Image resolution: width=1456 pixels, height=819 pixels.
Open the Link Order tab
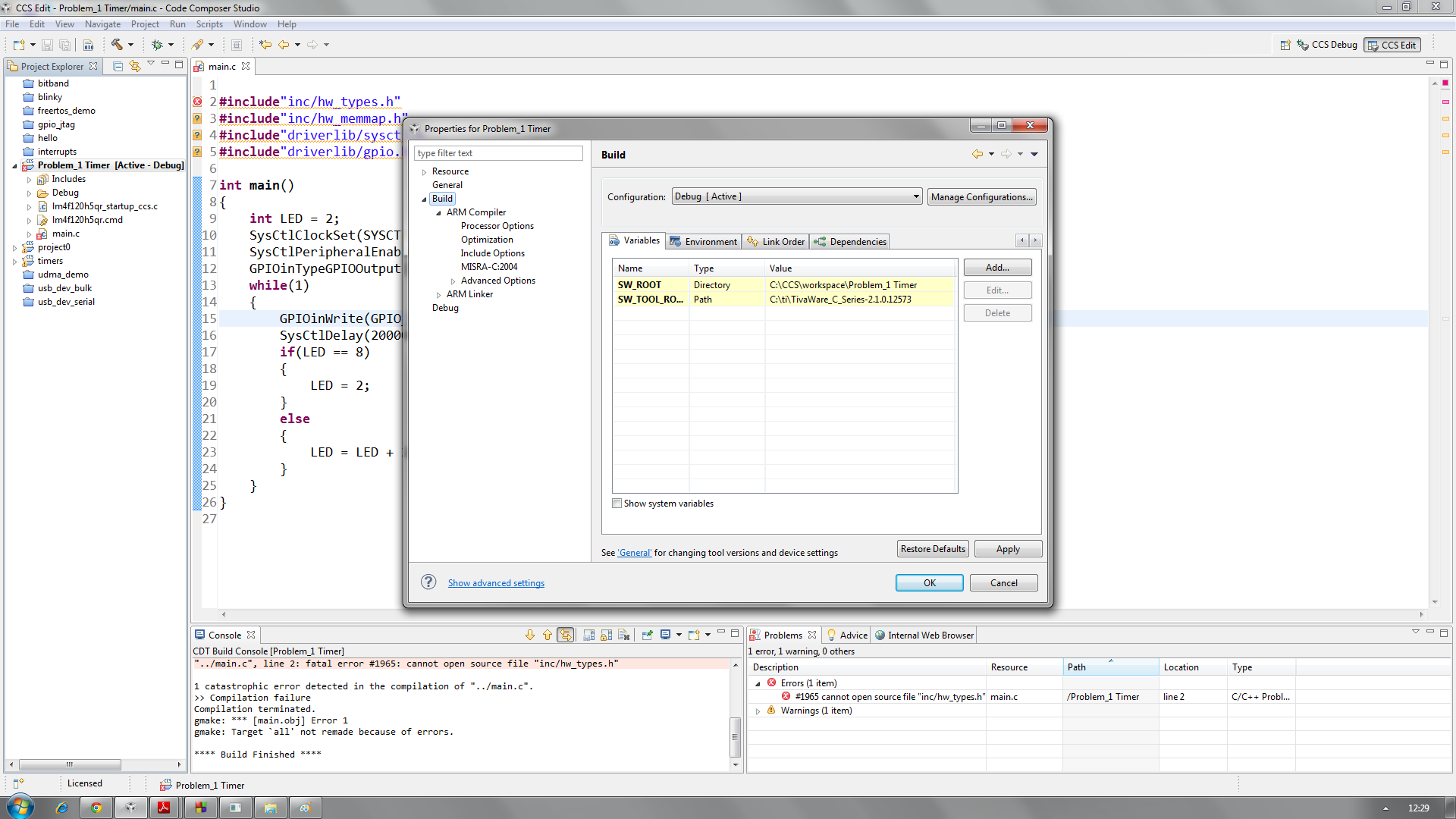[776, 241]
